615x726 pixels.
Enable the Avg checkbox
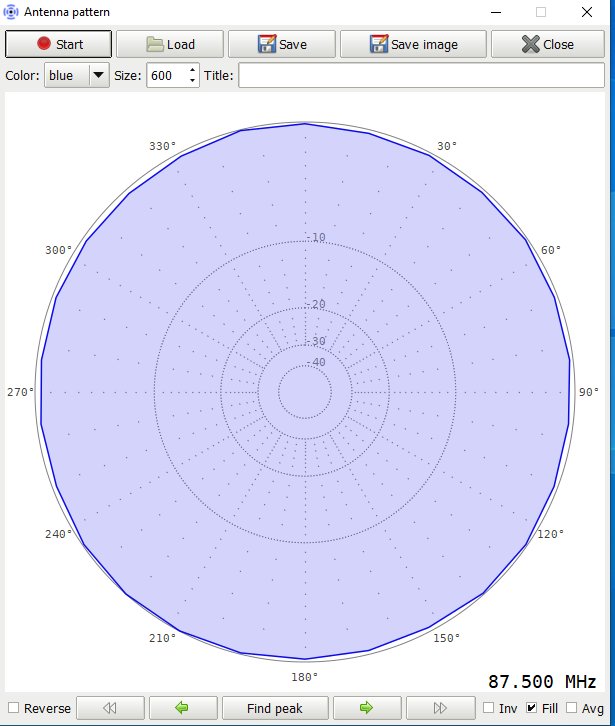(572, 708)
